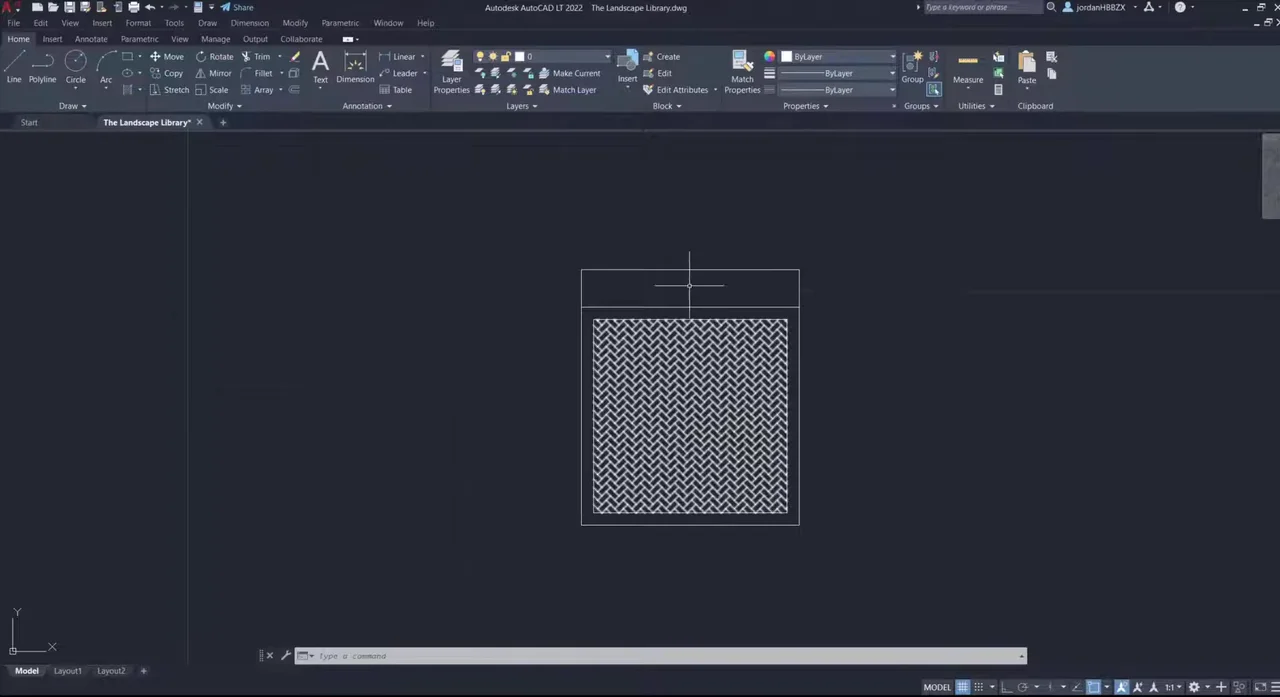Screen dimensions: 1280x697
Task: Switch to the Annotate ribbon tab
Action: (x=91, y=39)
